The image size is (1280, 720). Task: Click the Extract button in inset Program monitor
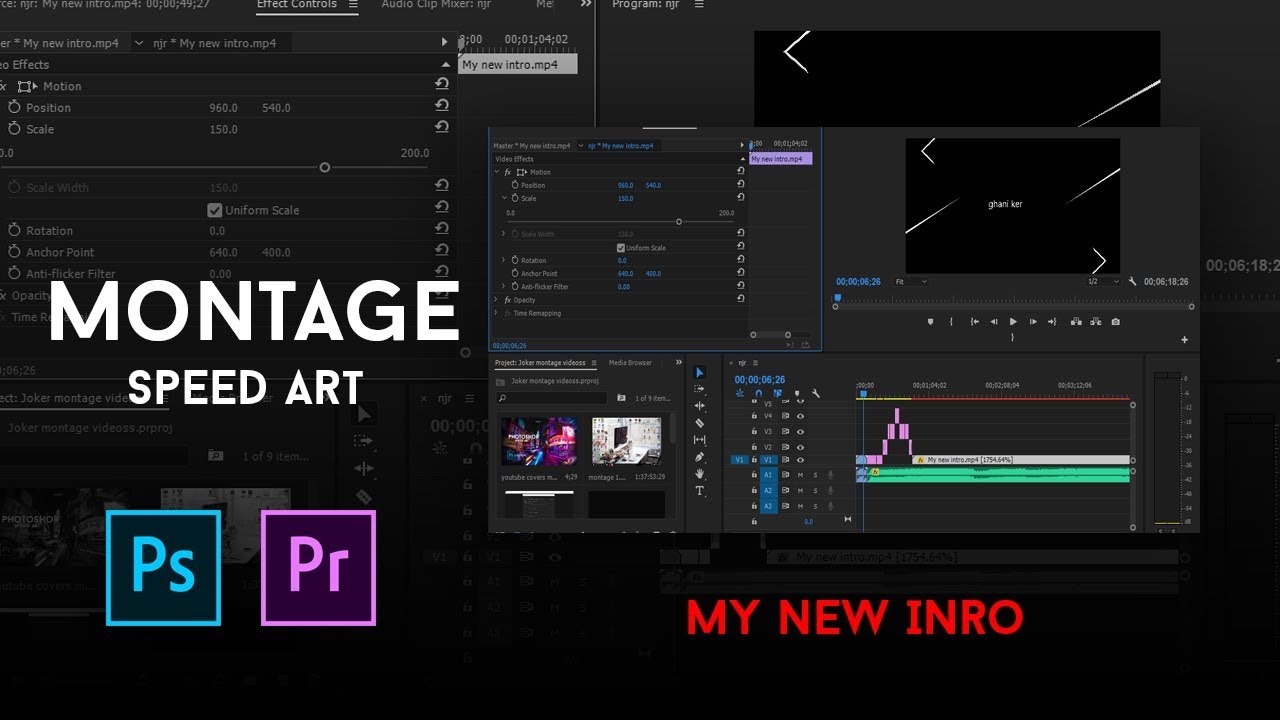1096,322
